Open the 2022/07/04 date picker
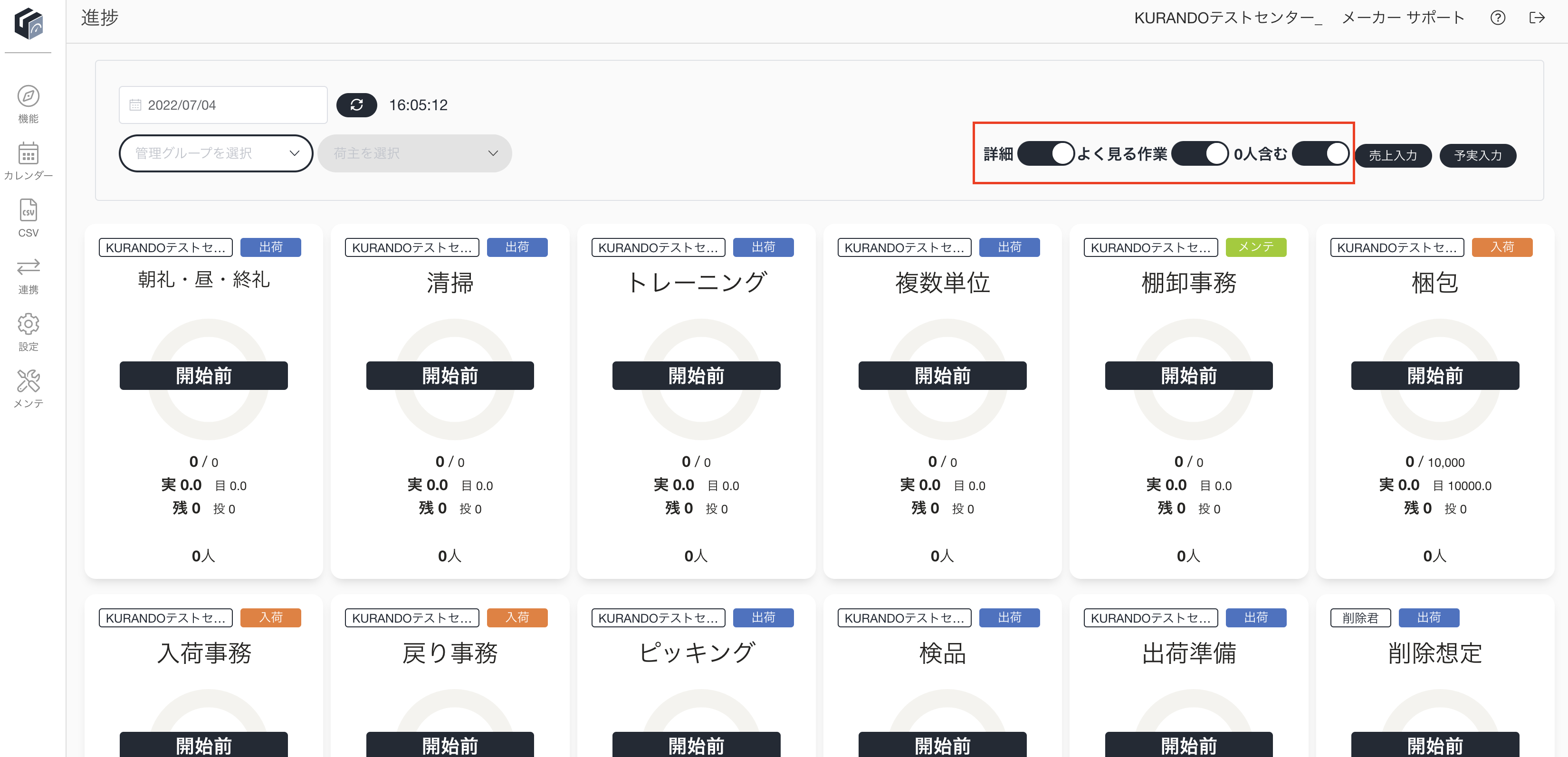Viewport: 1568px width, 757px height. (223, 104)
